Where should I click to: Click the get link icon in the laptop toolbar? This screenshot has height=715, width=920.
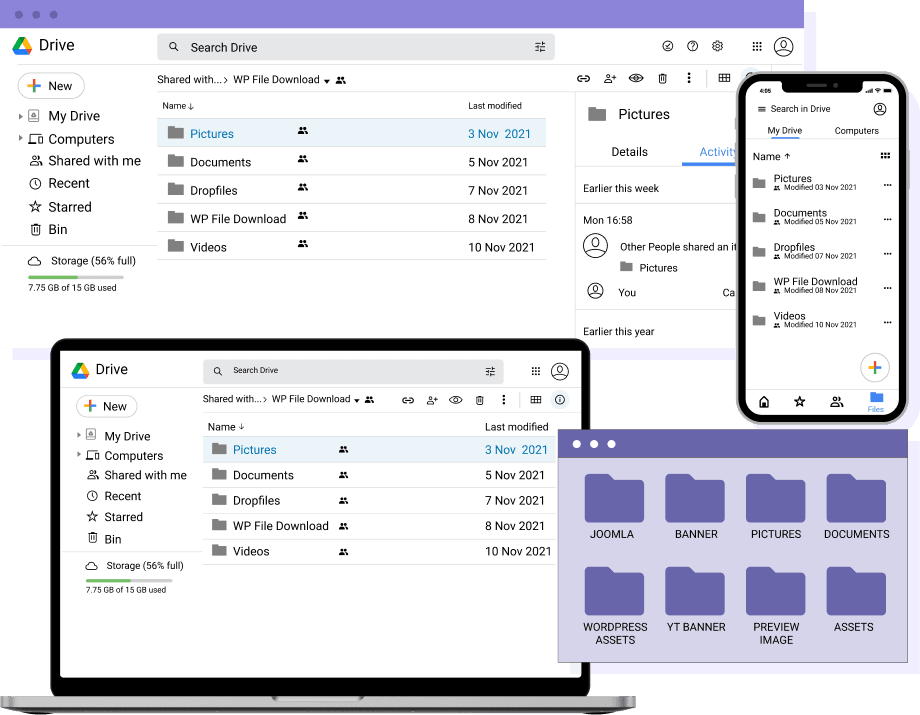(408, 400)
